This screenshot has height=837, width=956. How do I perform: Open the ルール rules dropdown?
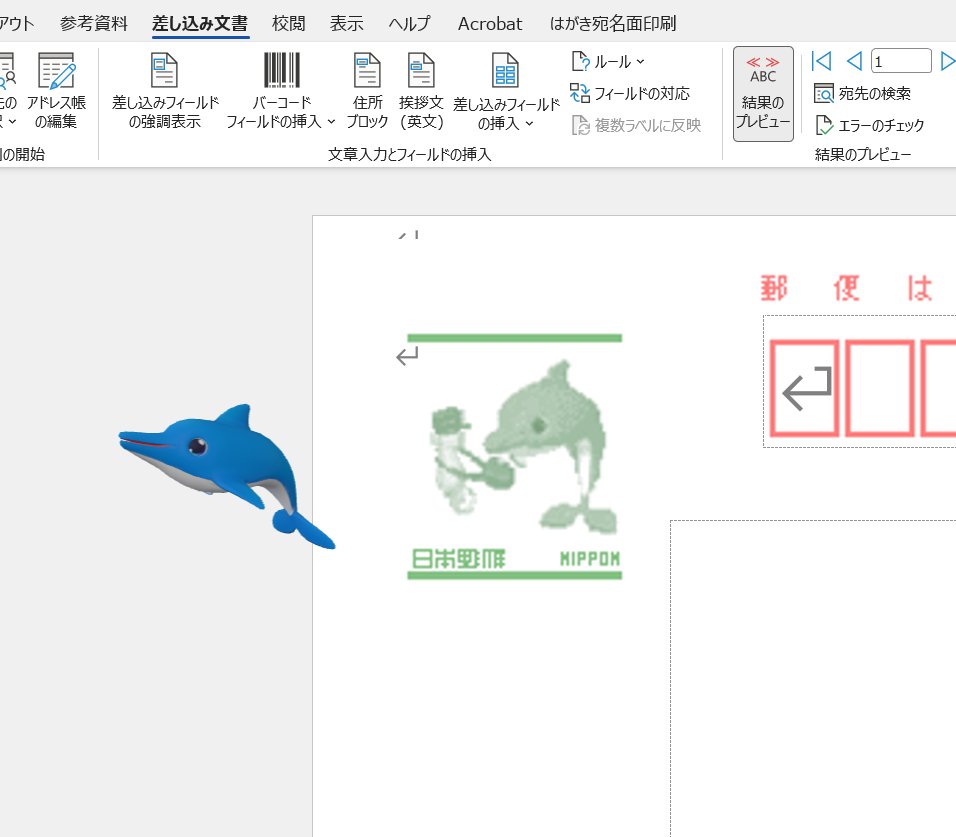pos(608,62)
